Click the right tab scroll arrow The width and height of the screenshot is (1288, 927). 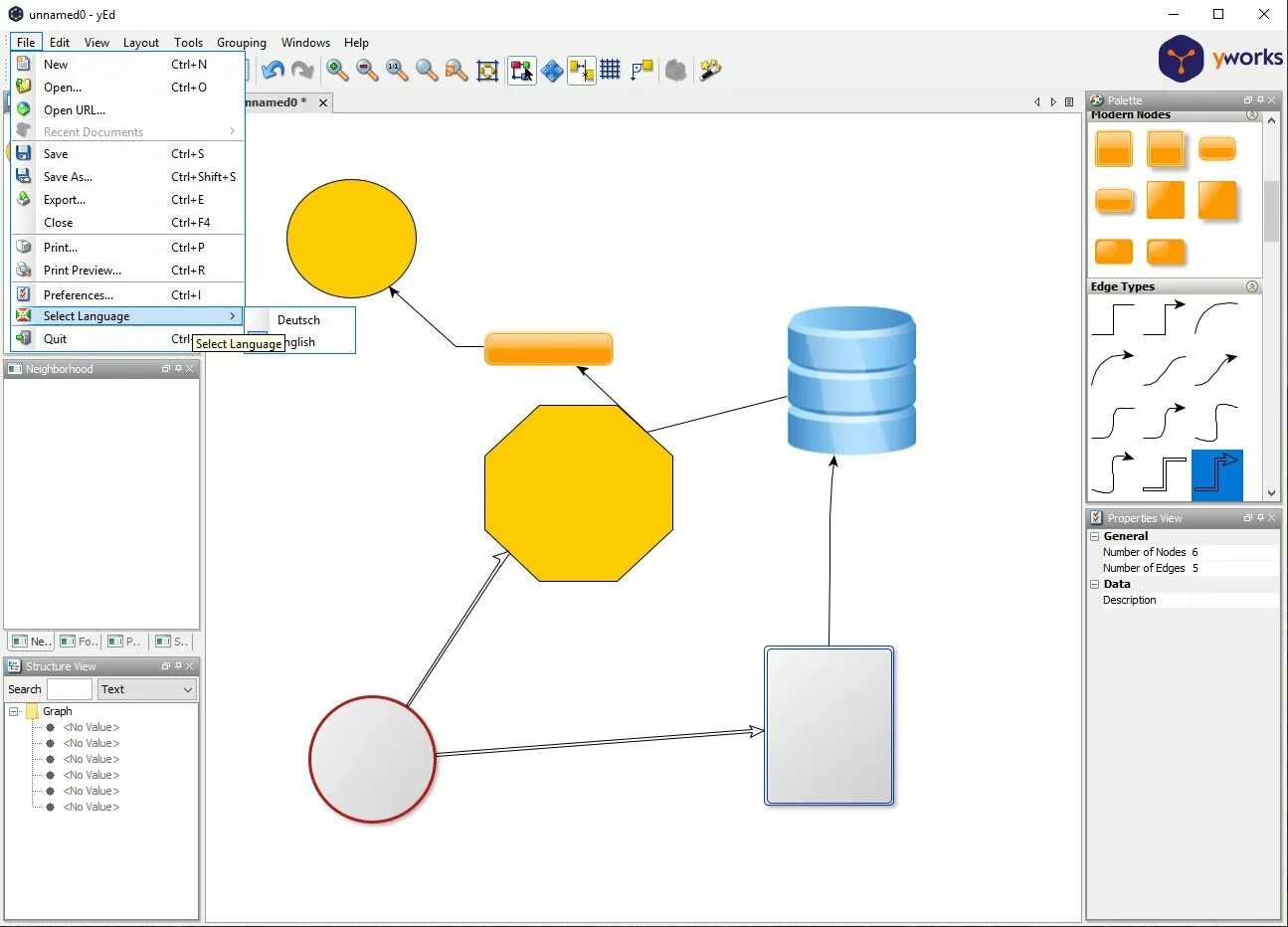click(x=1053, y=101)
